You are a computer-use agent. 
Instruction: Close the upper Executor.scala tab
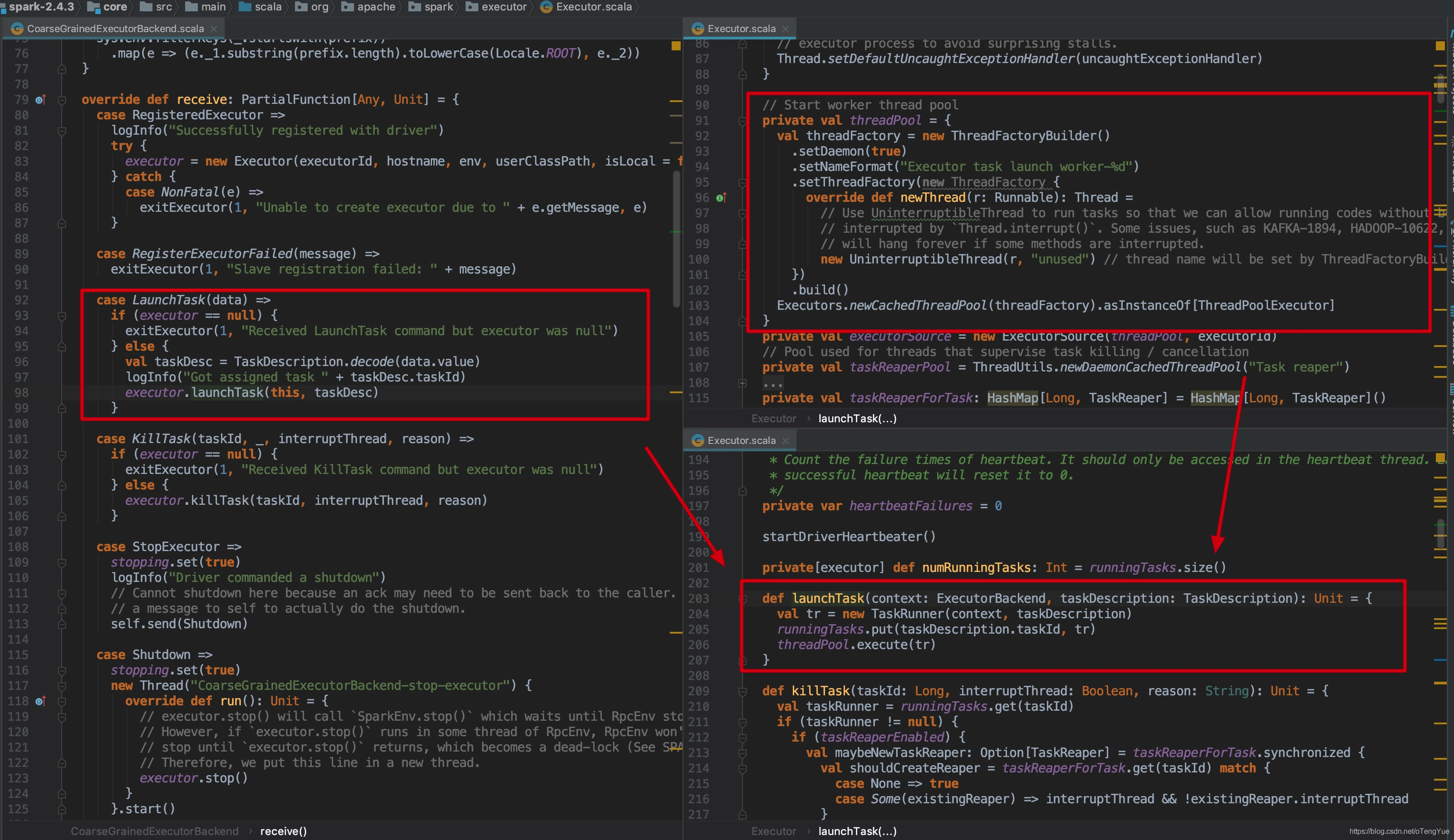(x=785, y=28)
